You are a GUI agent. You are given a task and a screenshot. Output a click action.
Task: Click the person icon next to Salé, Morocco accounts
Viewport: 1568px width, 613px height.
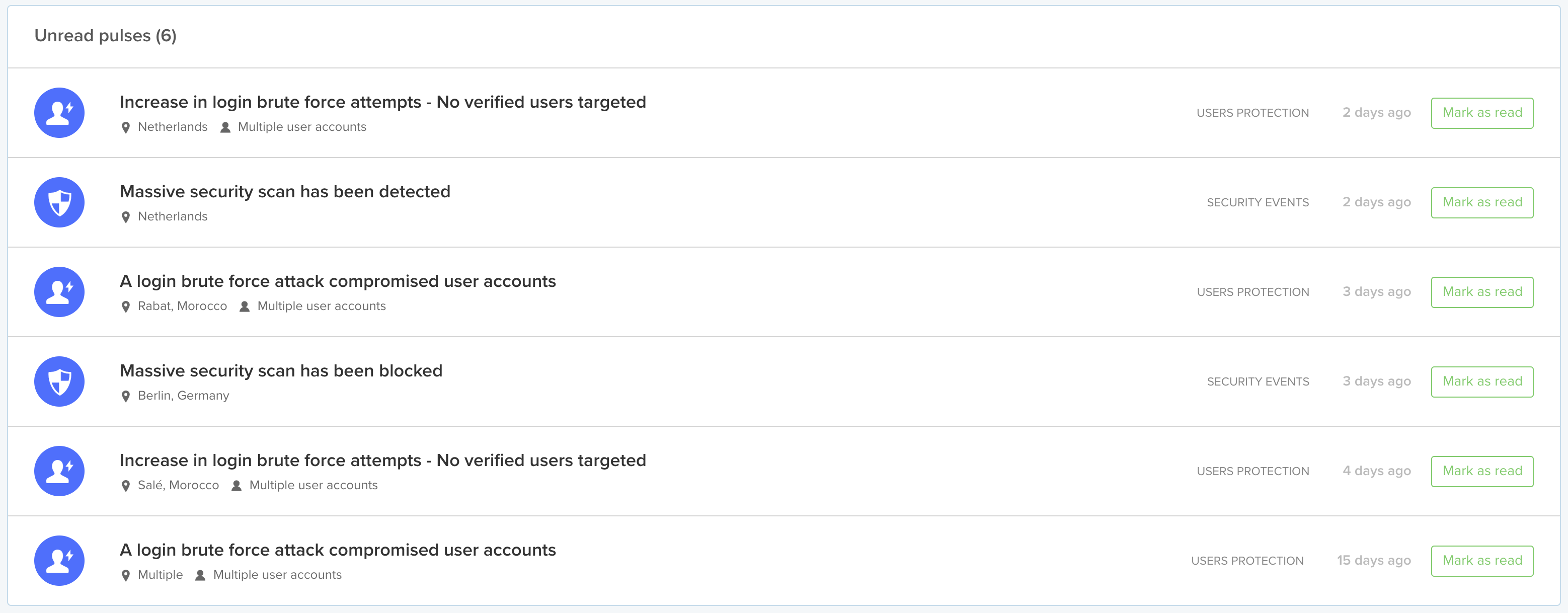pyautogui.click(x=237, y=486)
